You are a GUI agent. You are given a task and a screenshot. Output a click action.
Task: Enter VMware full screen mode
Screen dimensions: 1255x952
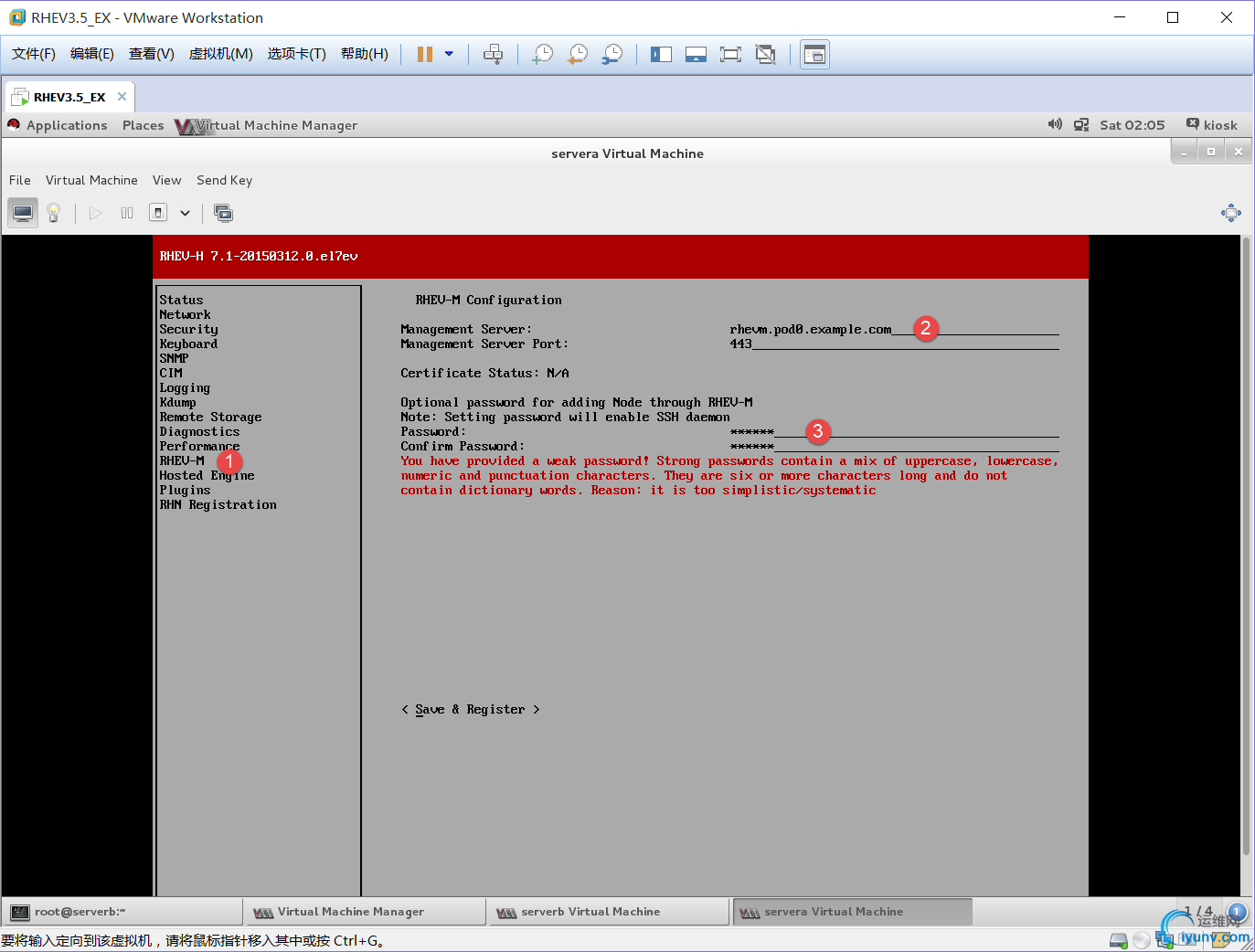coord(730,54)
